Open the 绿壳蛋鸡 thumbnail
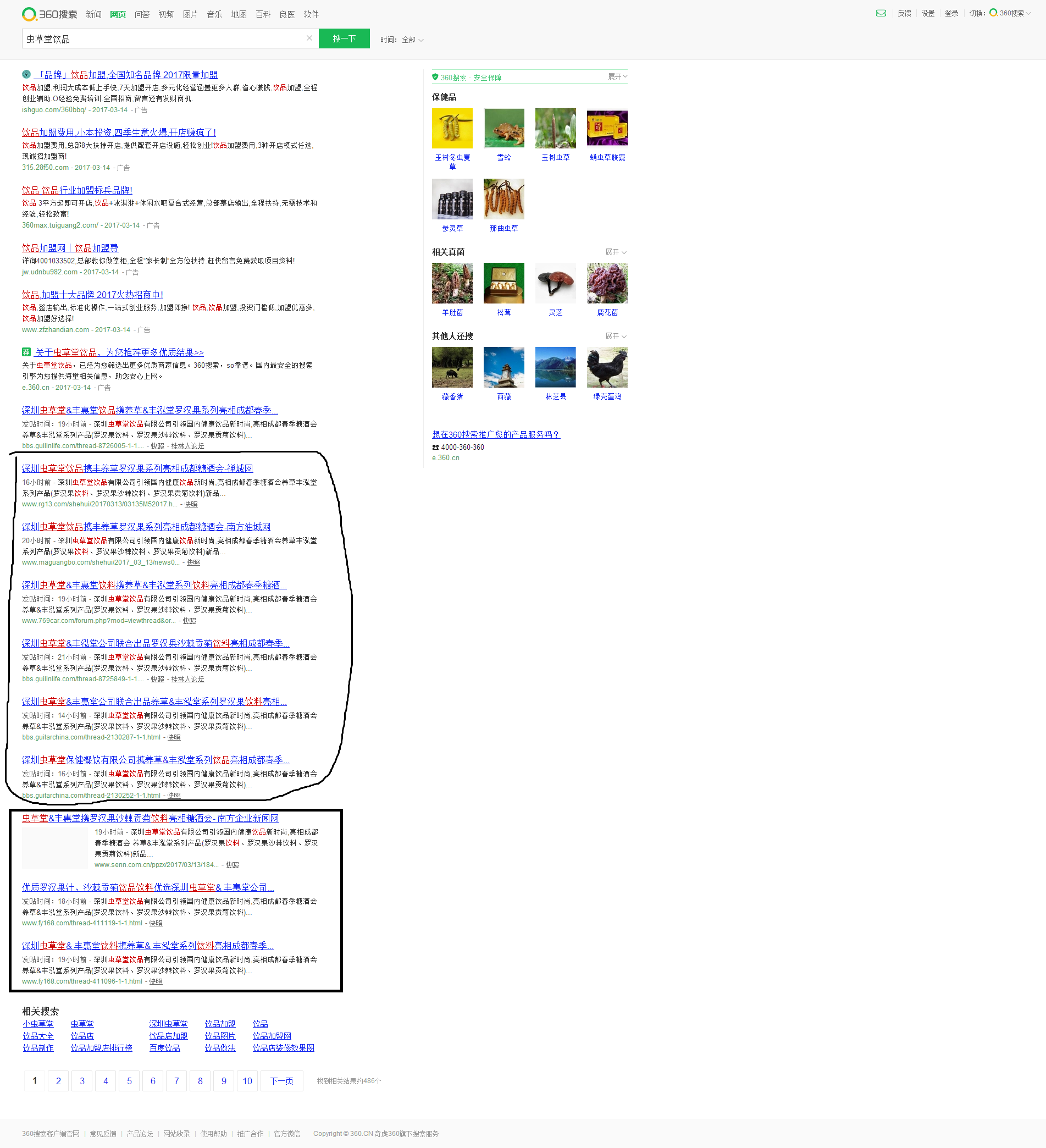This screenshot has width=1046, height=1148. click(x=607, y=367)
